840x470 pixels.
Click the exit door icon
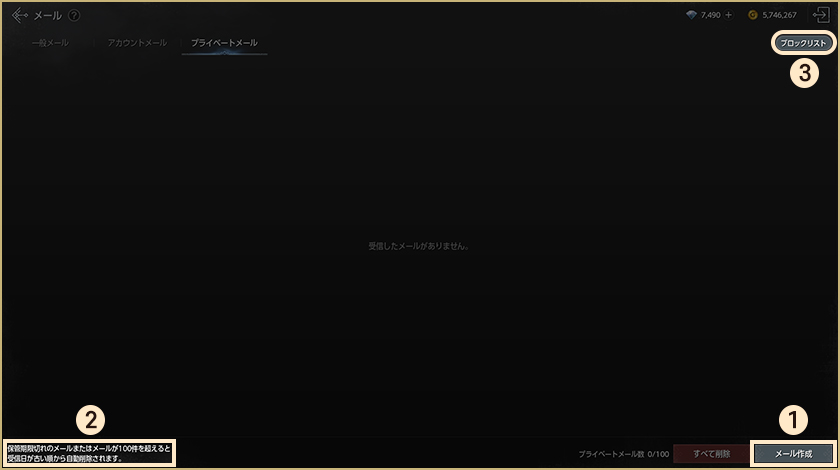821,16
